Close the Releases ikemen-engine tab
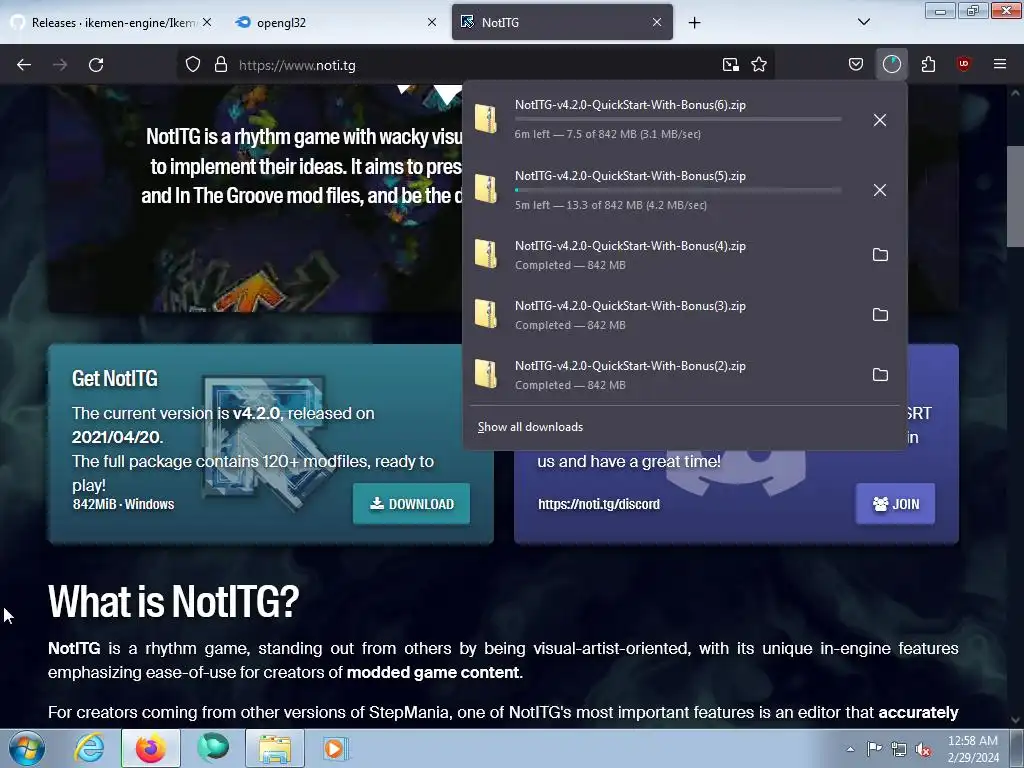Screen dimensions: 1024x768 click(207, 22)
